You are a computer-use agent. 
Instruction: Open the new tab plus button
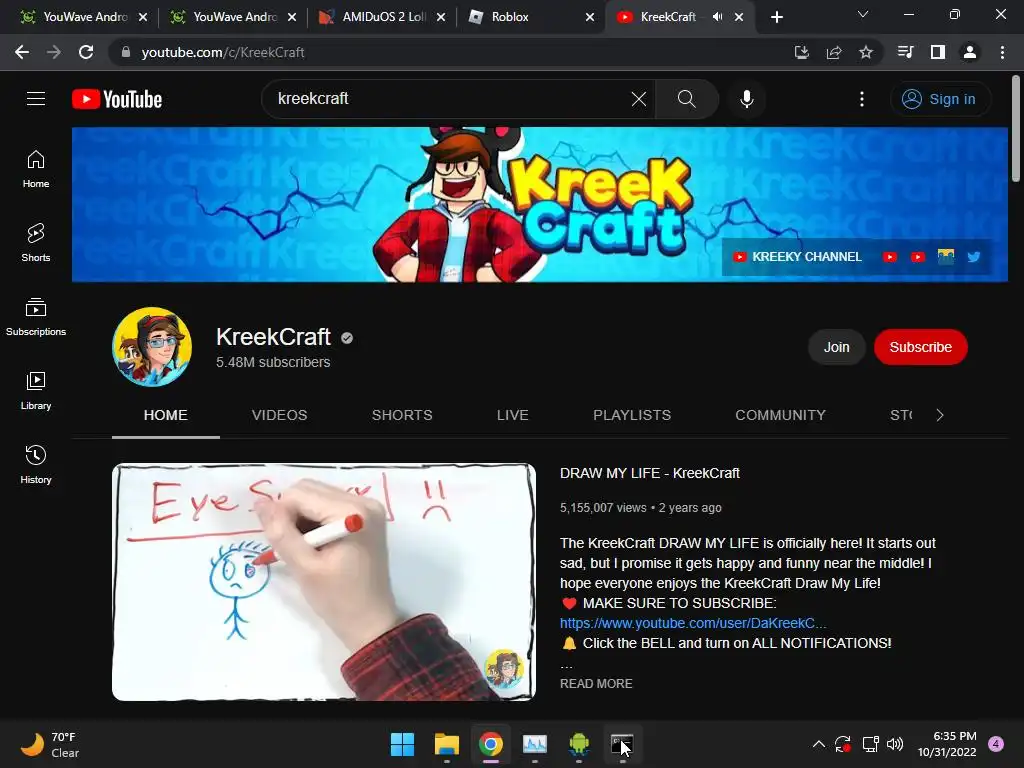[776, 17]
